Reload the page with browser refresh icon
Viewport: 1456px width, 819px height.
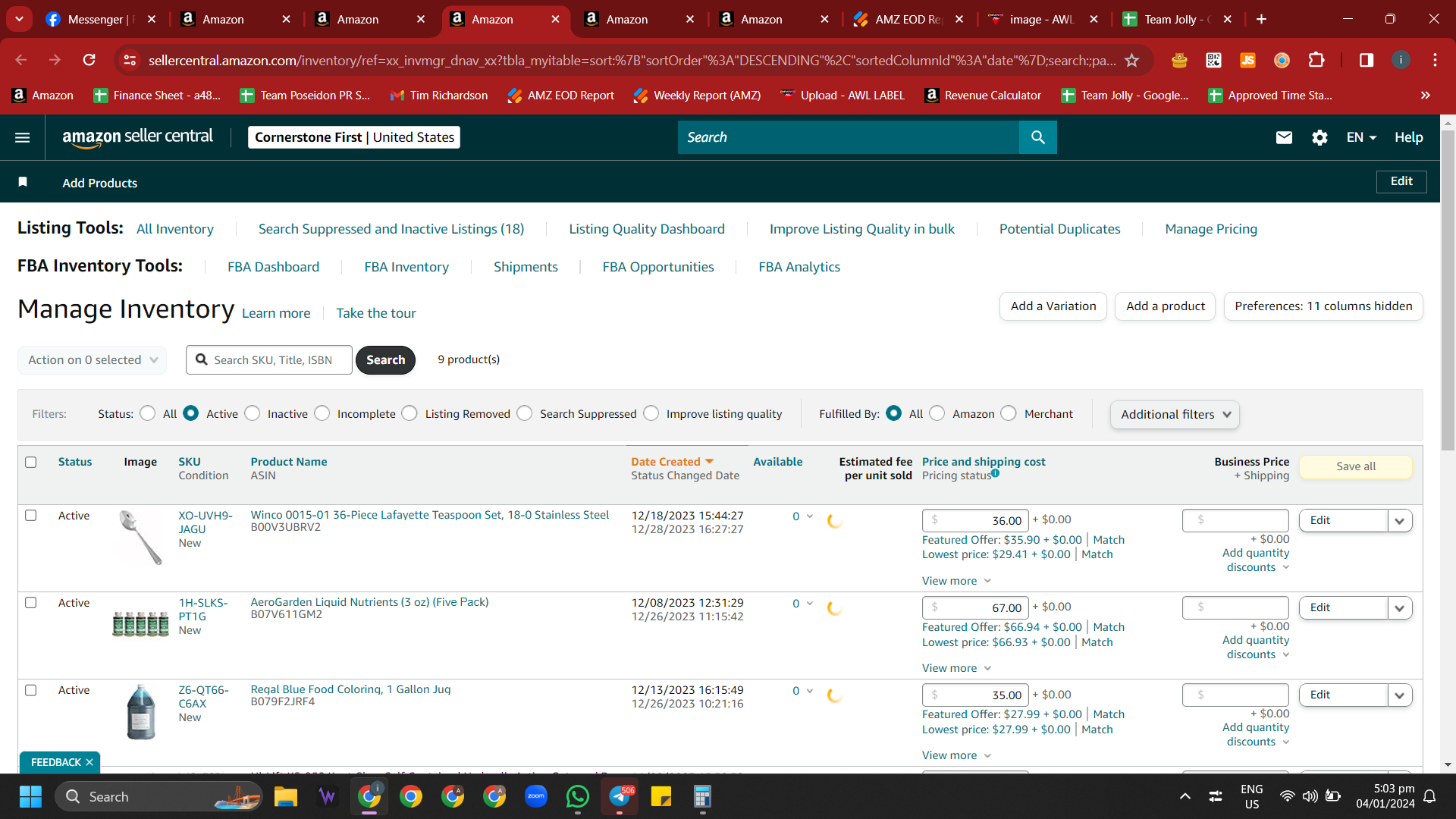(89, 60)
